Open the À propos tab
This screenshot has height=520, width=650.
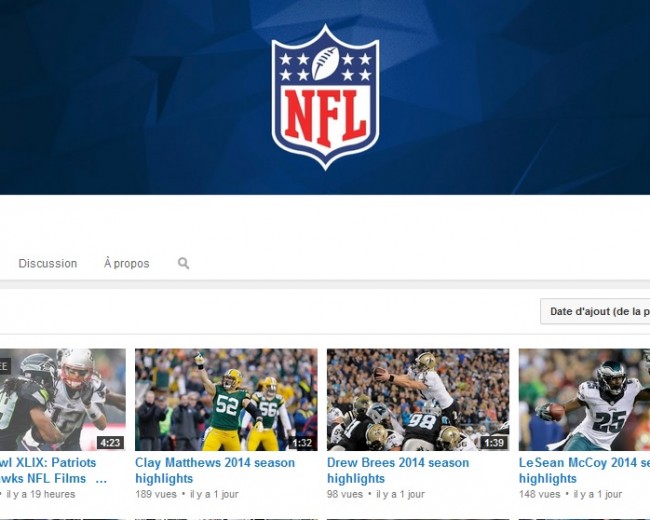(x=126, y=263)
